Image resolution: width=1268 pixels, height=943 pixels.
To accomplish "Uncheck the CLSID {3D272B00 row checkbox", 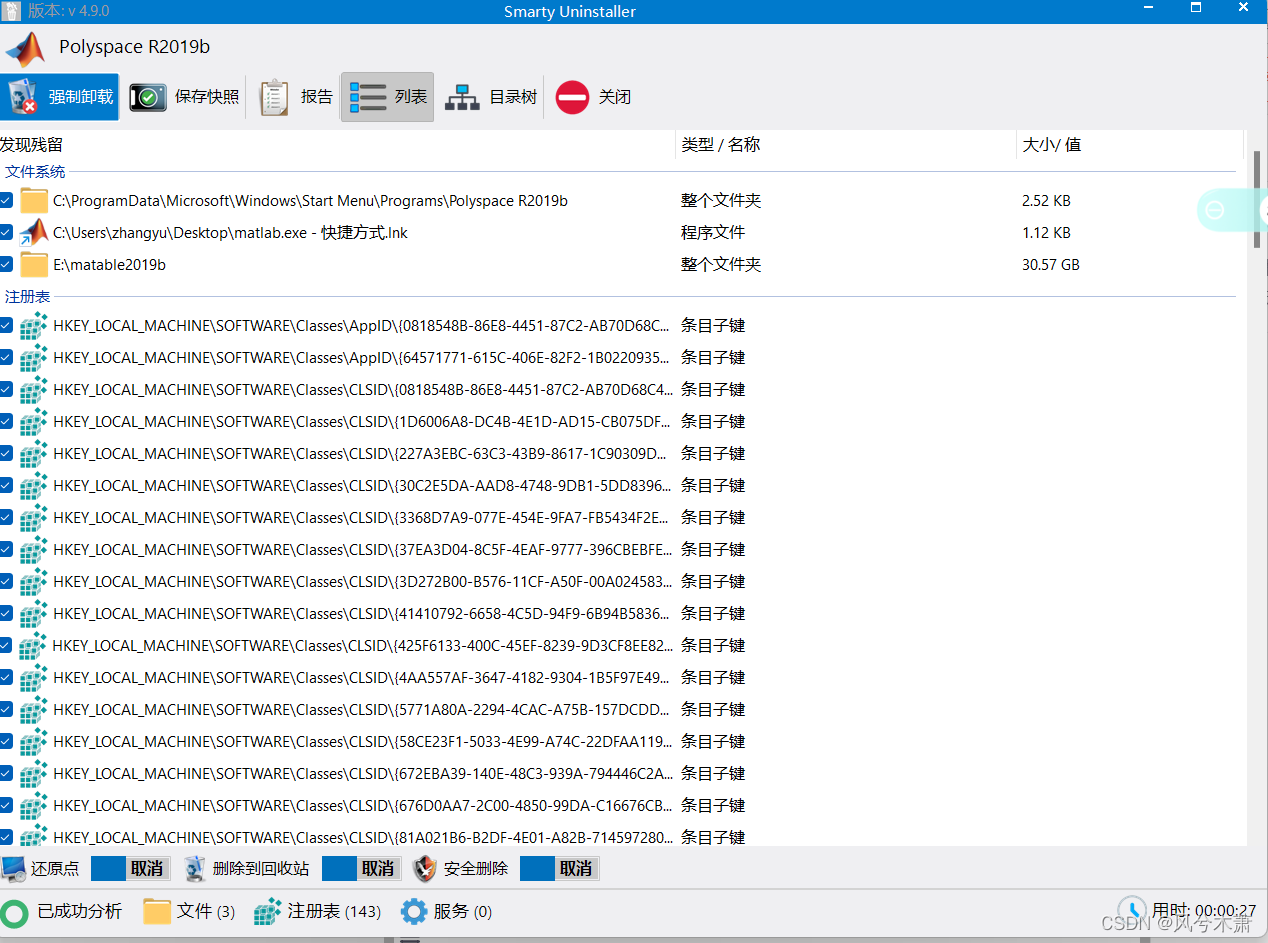I will (7, 582).
